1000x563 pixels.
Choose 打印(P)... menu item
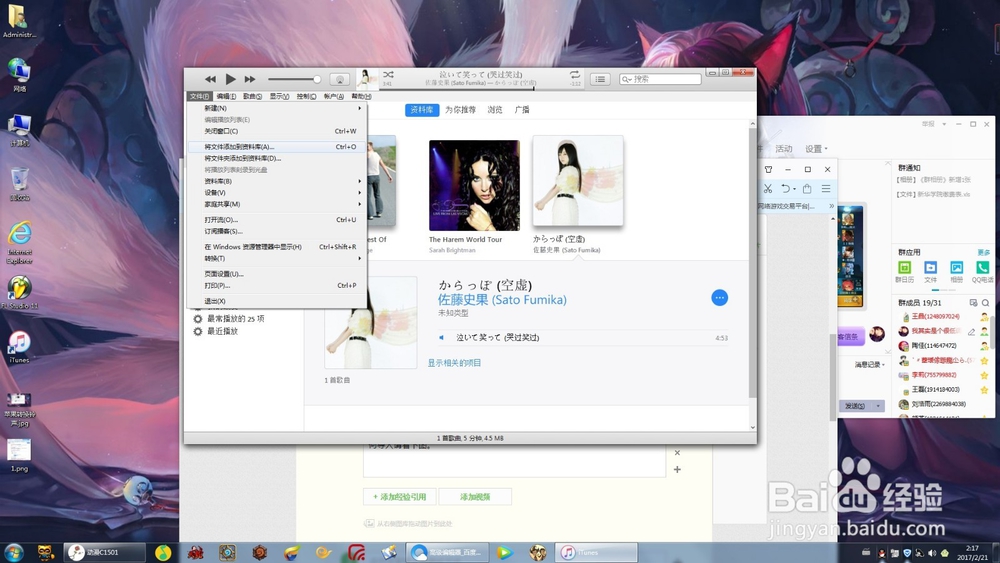point(276,286)
